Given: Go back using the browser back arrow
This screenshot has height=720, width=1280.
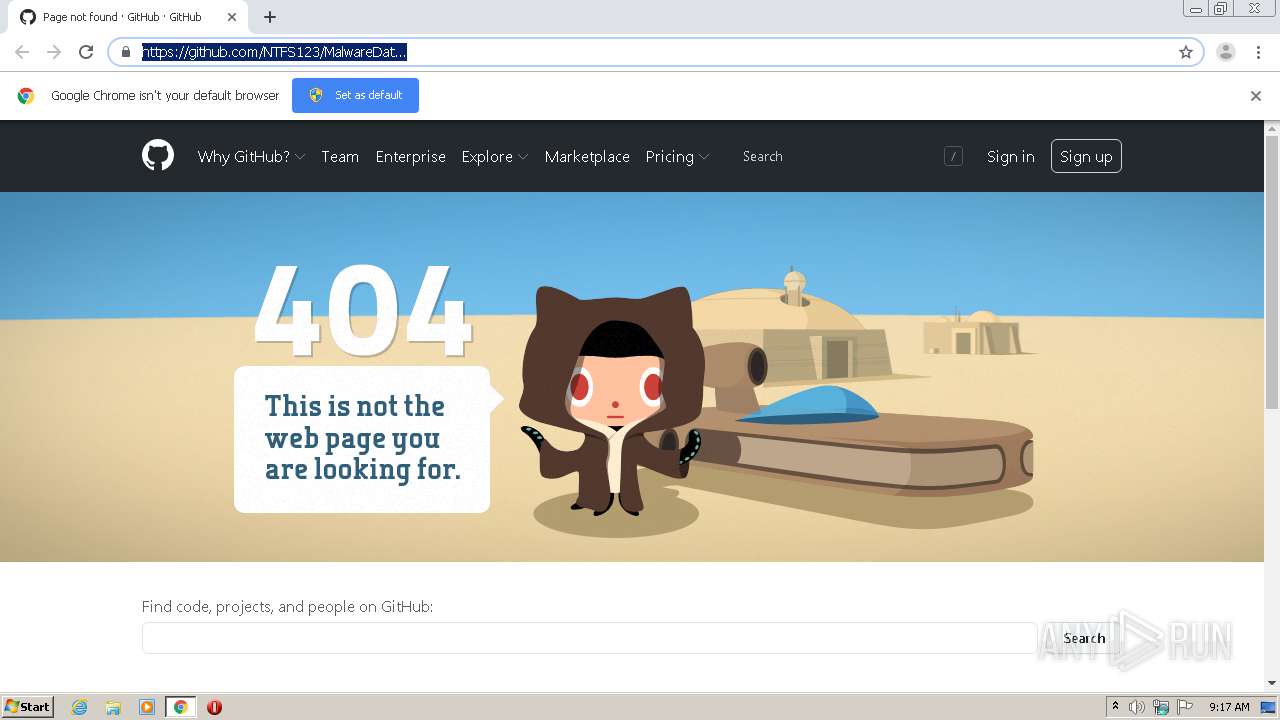Looking at the screenshot, I should (x=22, y=52).
